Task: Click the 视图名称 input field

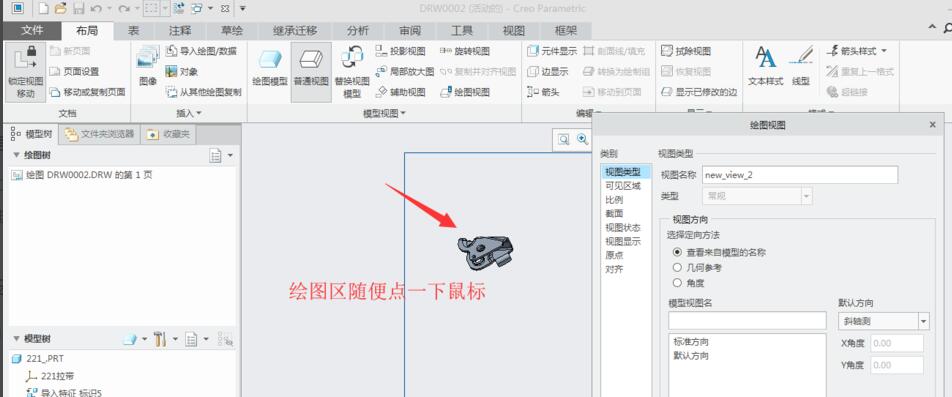Action: [800, 175]
